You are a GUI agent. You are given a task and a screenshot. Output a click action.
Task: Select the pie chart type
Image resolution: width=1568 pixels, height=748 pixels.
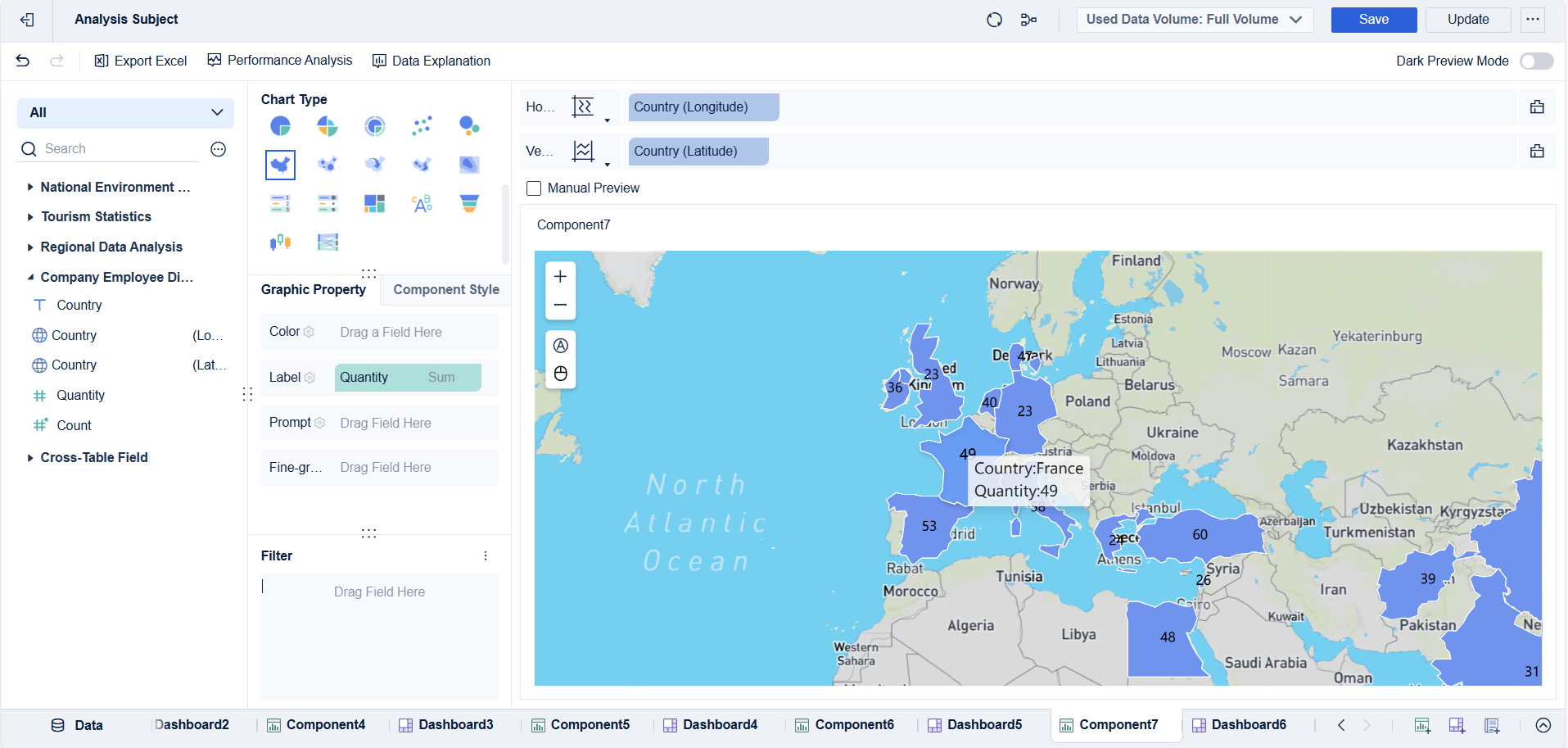(x=280, y=125)
